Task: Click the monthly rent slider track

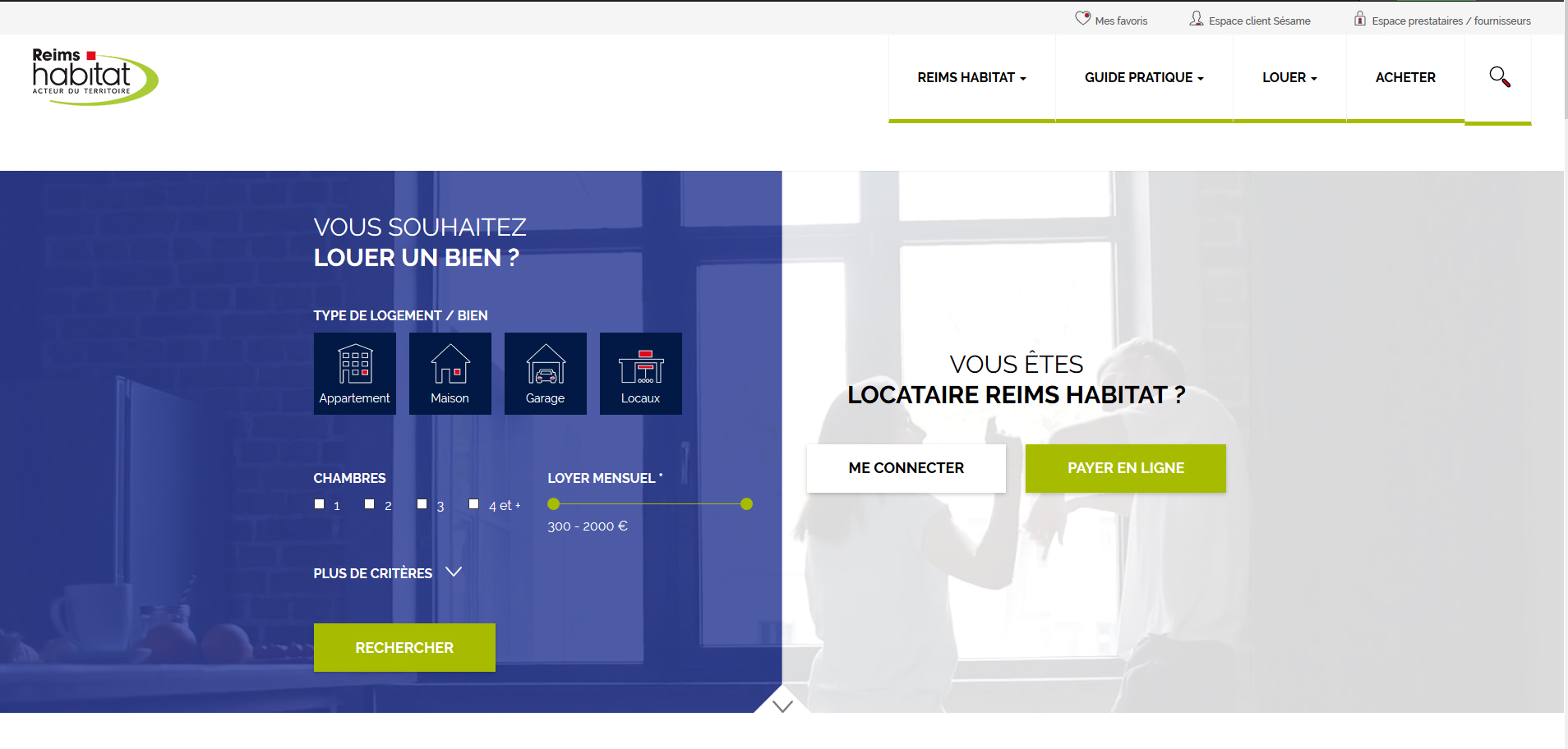Action: pos(650,504)
